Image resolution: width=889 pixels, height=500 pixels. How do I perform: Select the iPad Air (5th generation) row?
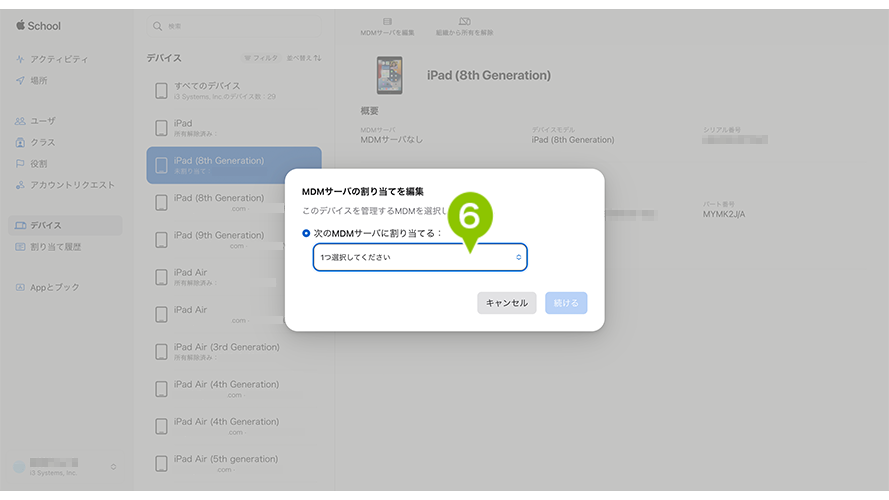[x=234, y=463]
